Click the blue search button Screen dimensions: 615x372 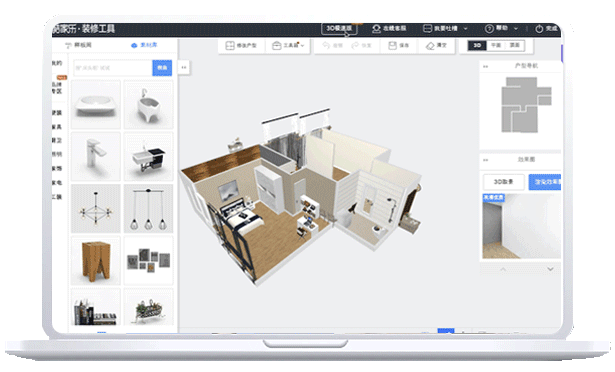tap(162, 68)
